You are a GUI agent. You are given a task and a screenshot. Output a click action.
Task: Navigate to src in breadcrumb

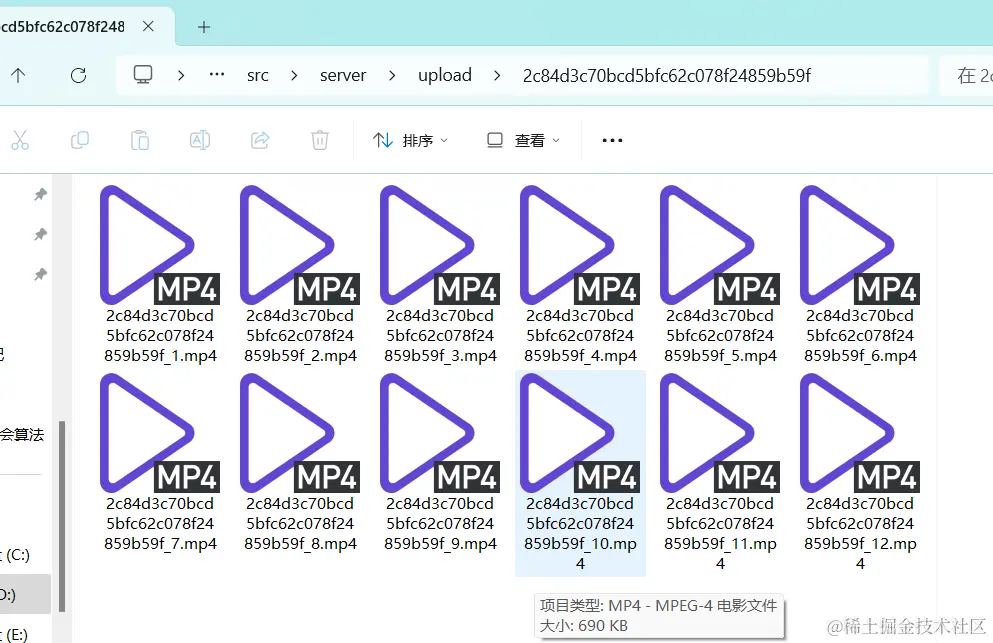(x=258, y=76)
